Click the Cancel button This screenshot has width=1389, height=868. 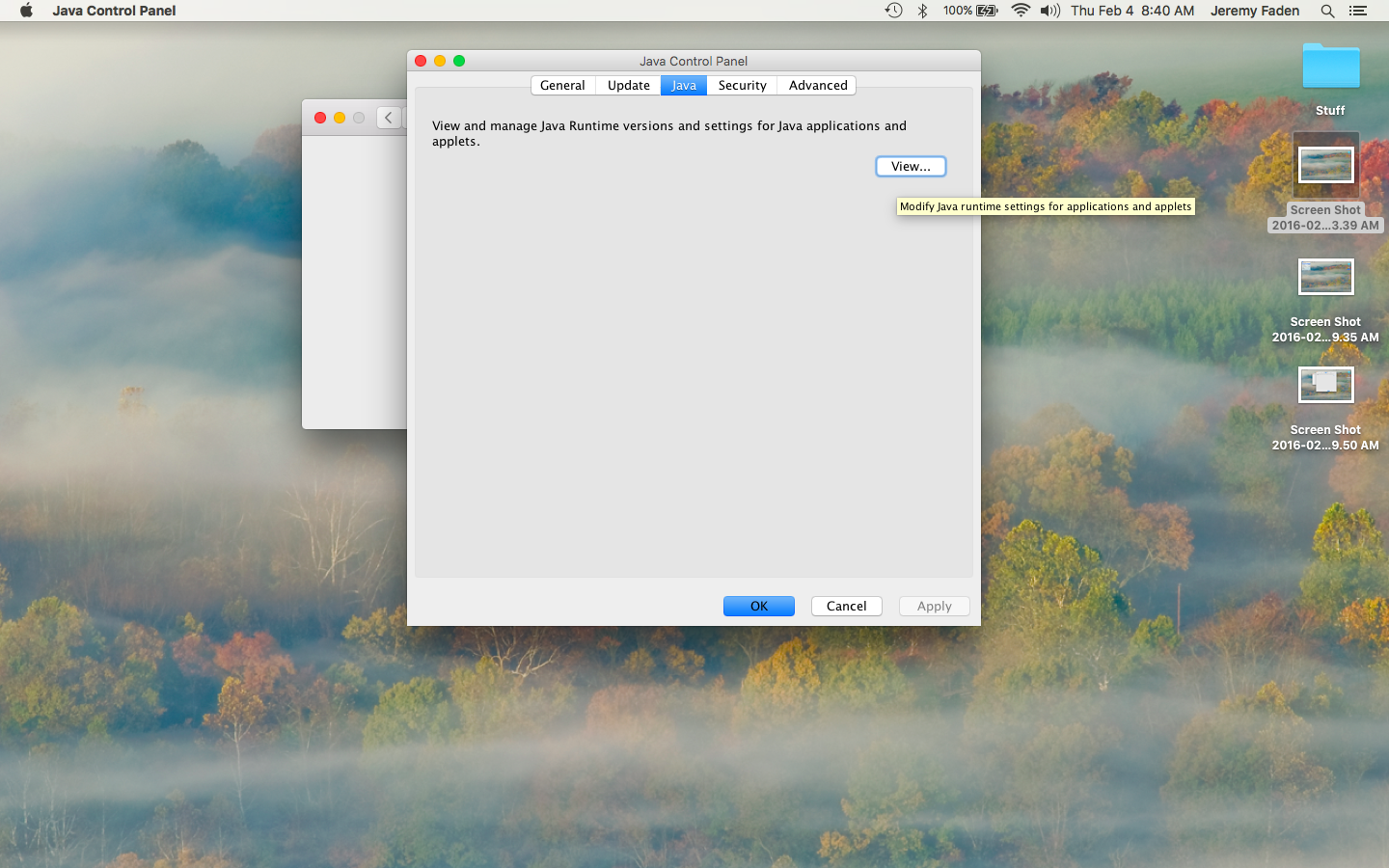pyautogui.click(x=846, y=606)
